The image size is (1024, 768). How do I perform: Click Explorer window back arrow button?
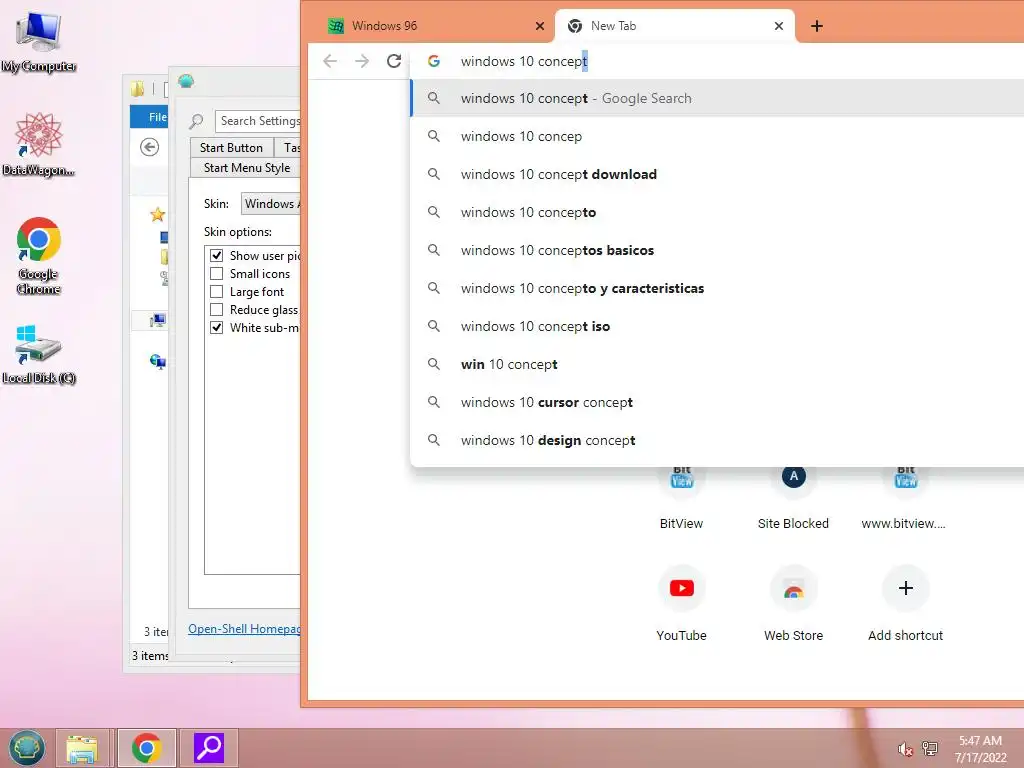pyautogui.click(x=150, y=148)
